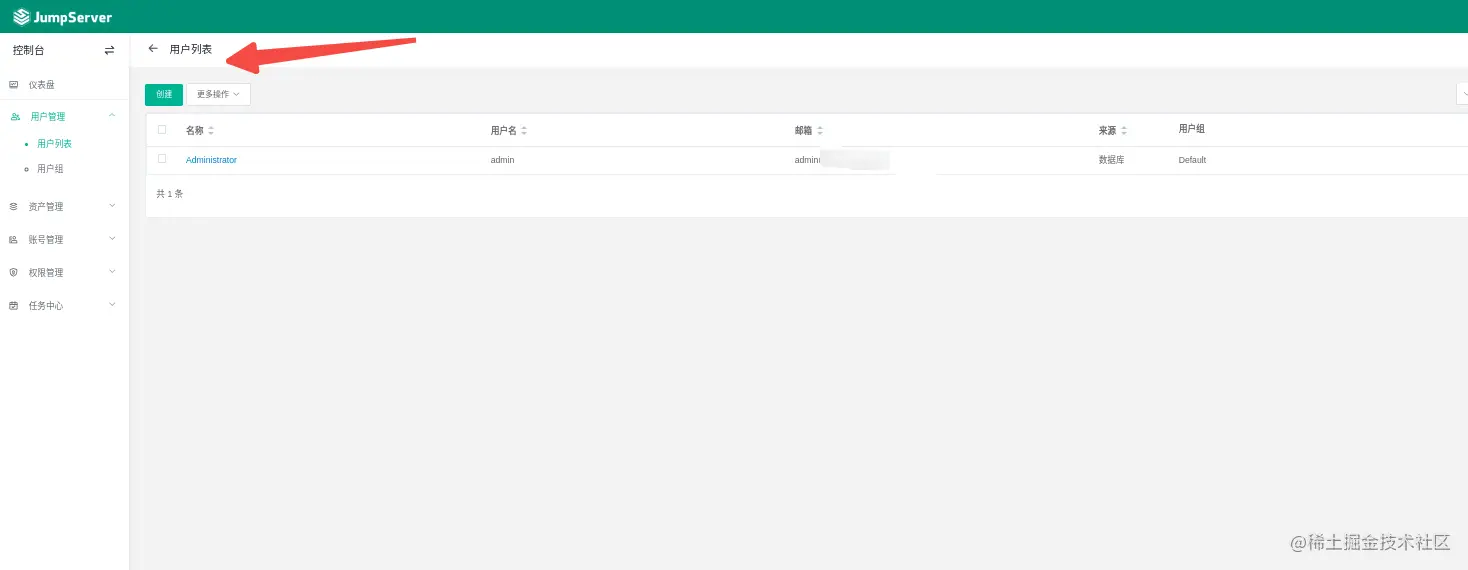
Task: Click the 仪表盘 dashboard icon
Action: 14,85
